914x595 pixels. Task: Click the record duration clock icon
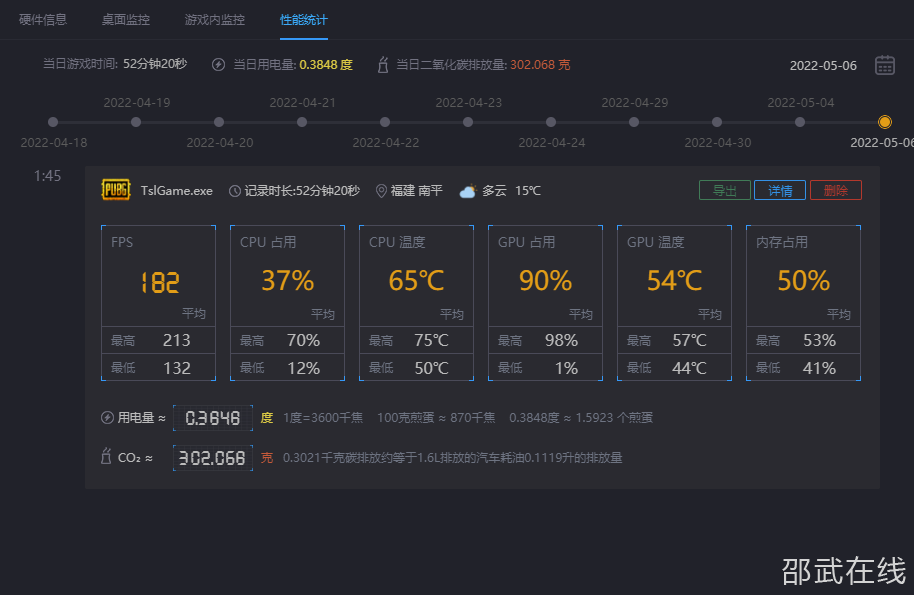(x=235, y=191)
